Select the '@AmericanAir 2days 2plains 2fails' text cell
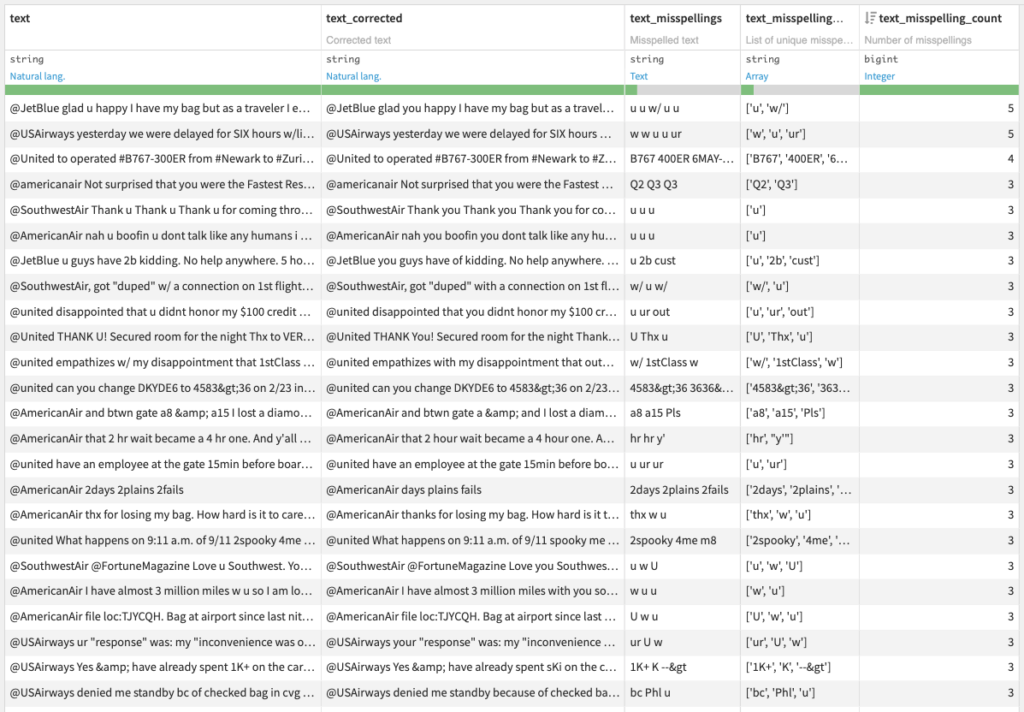The width and height of the screenshot is (1024, 712). (x=97, y=490)
